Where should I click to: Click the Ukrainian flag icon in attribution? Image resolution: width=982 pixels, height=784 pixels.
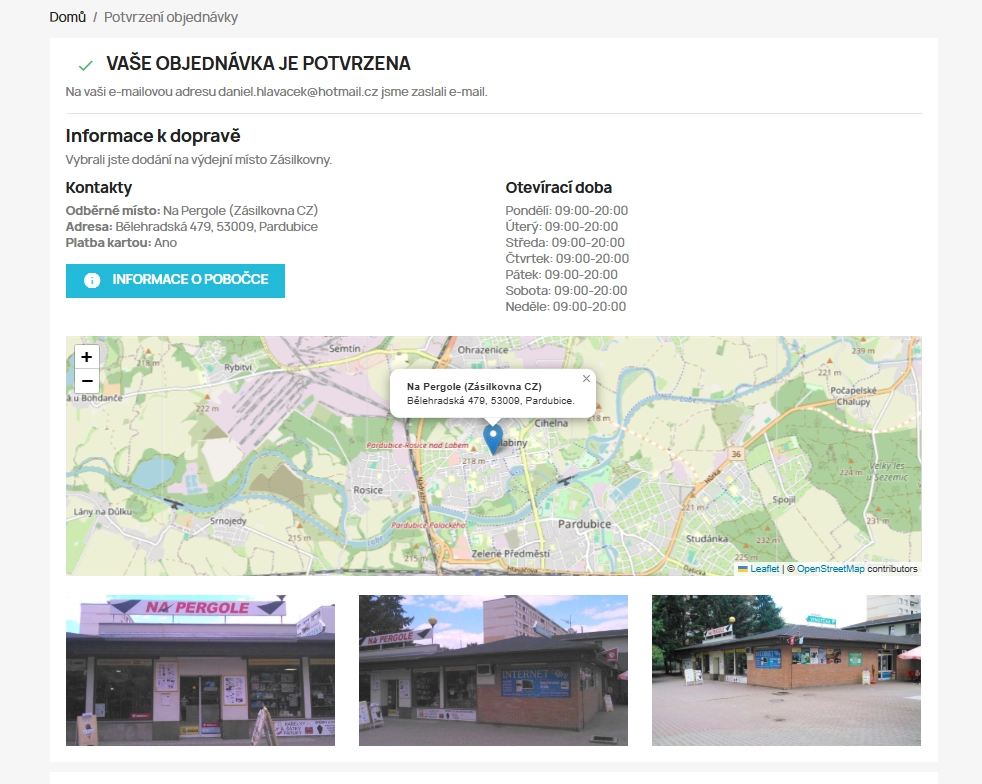743,569
